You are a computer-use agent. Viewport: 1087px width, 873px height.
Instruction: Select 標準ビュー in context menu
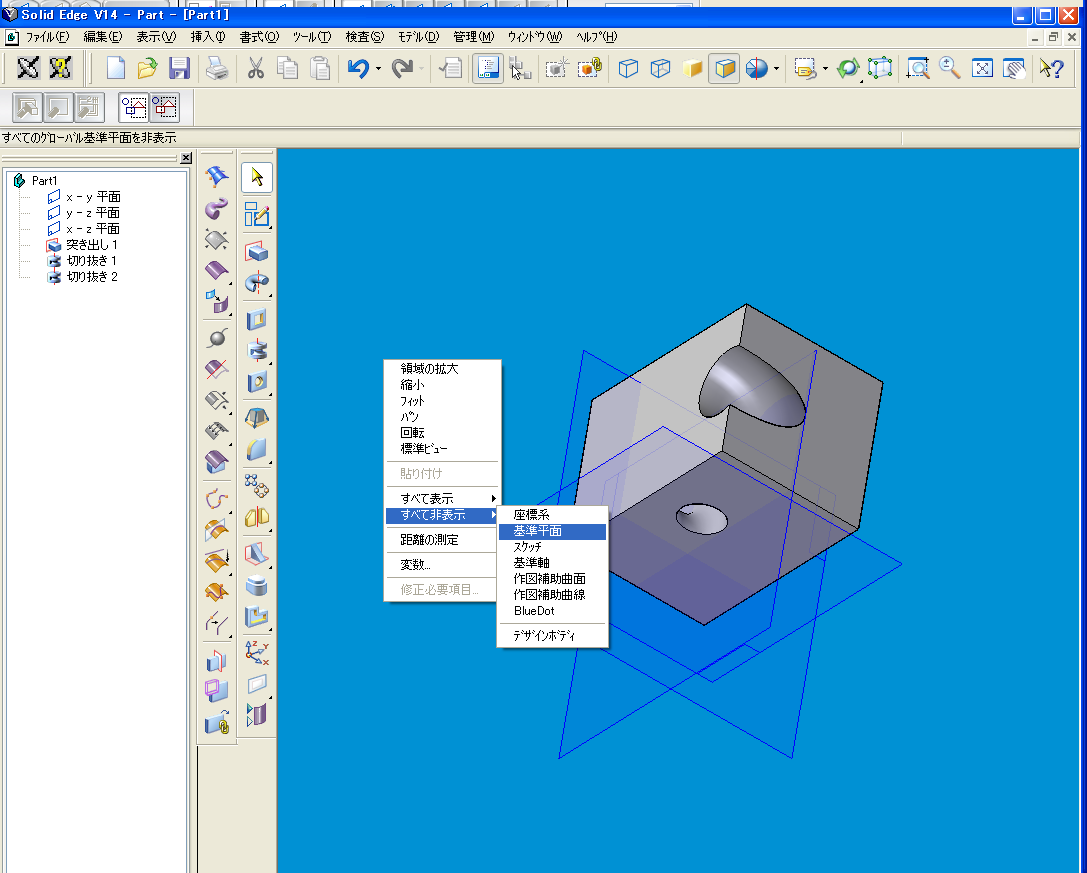click(x=442, y=449)
